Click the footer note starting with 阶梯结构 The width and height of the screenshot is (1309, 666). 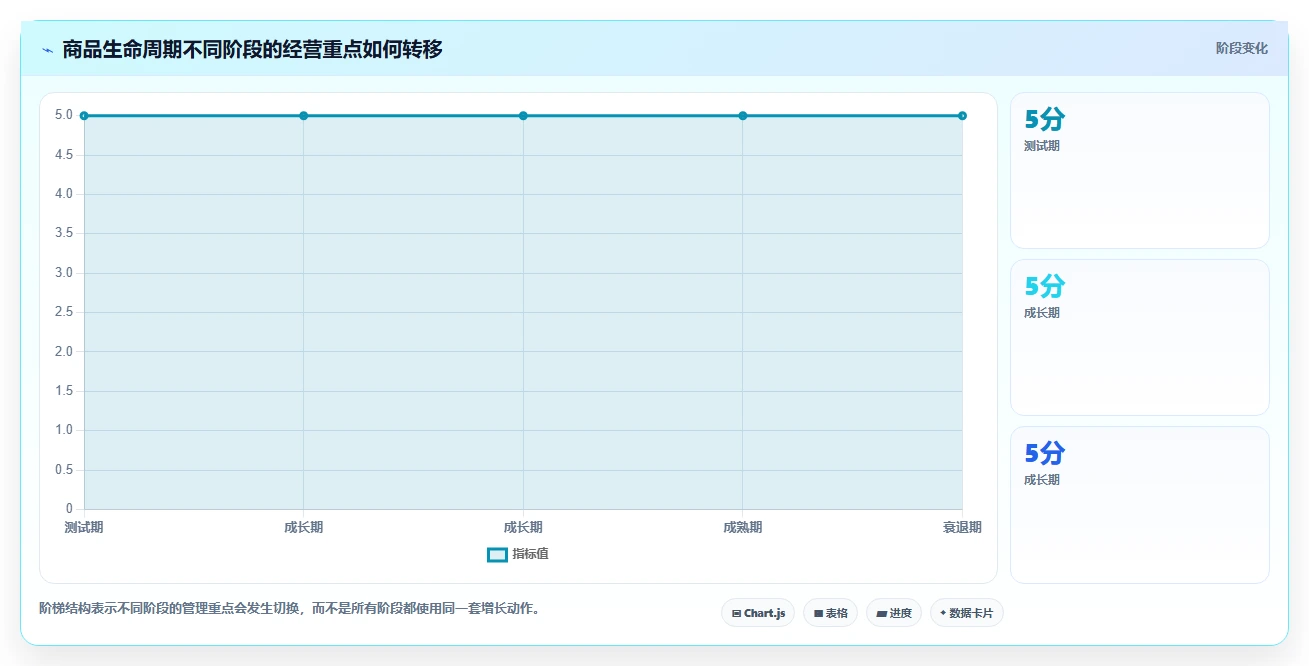[290, 608]
